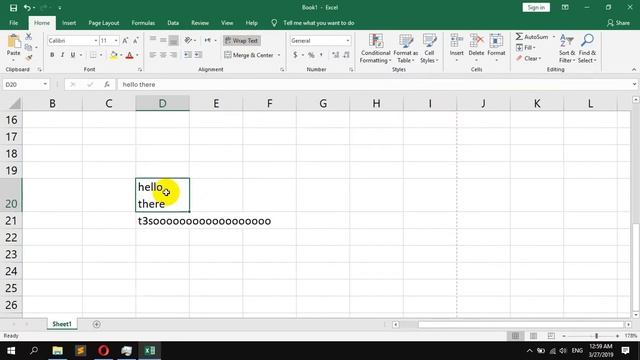The image size is (640, 360).
Task: Click the increase indent icon
Action: click(x=198, y=55)
